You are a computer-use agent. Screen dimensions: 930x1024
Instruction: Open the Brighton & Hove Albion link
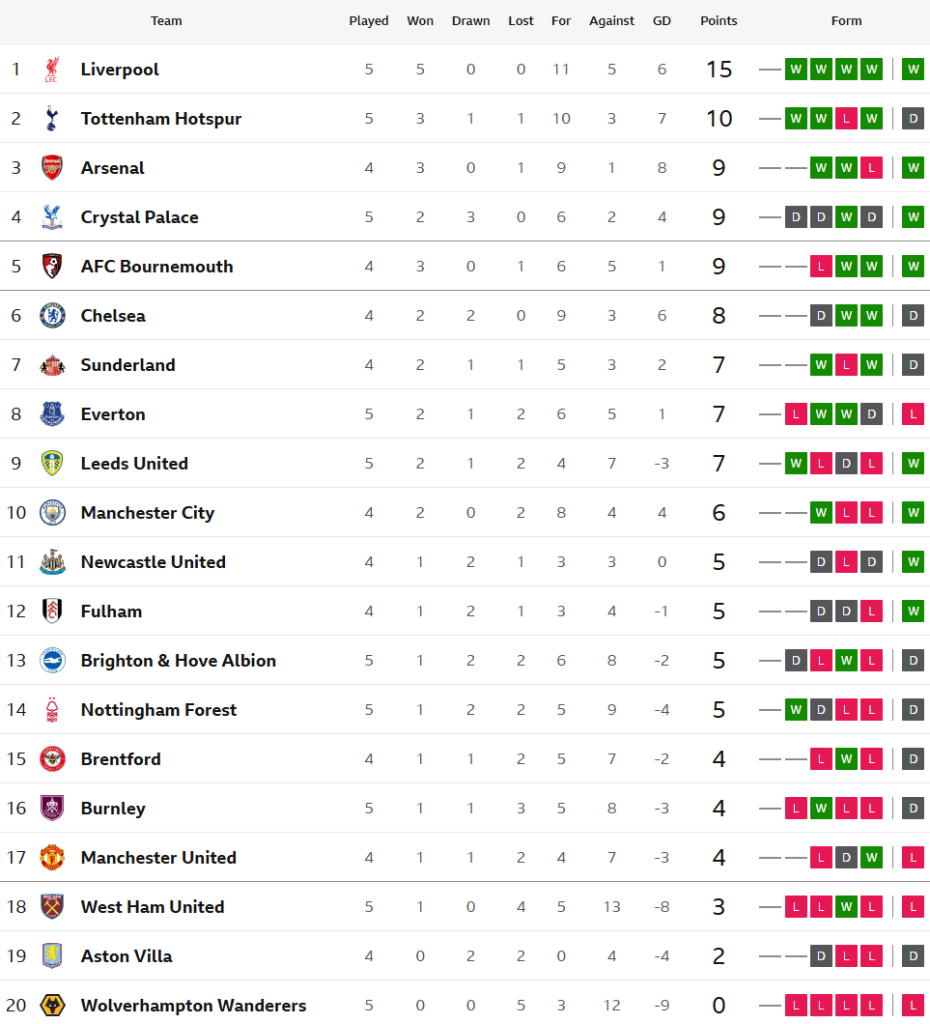point(178,660)
